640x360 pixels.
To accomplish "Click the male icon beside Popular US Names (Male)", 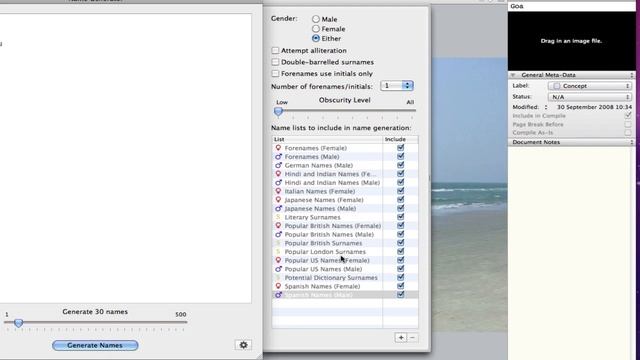I will pos(278,269).
